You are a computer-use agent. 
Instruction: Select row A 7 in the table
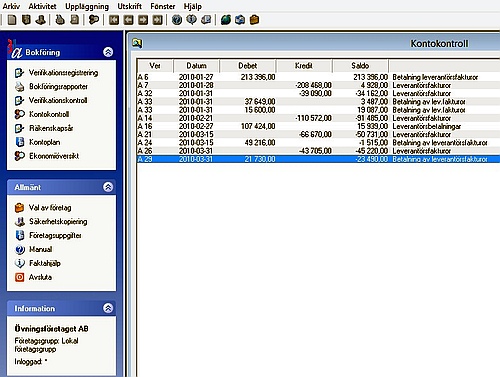[318, 85]
